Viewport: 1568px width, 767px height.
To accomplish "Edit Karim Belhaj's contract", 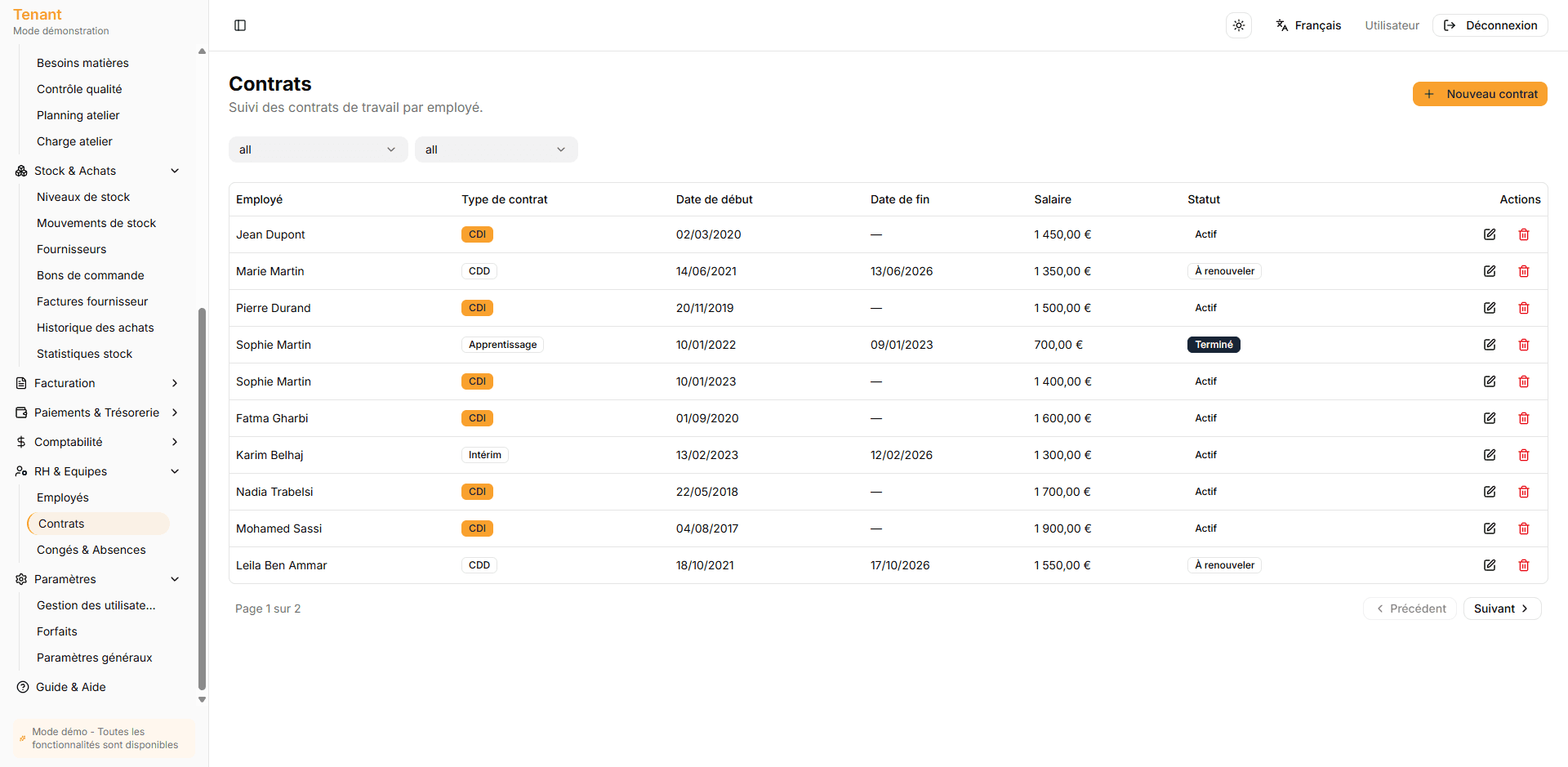I will (1490, 455).
